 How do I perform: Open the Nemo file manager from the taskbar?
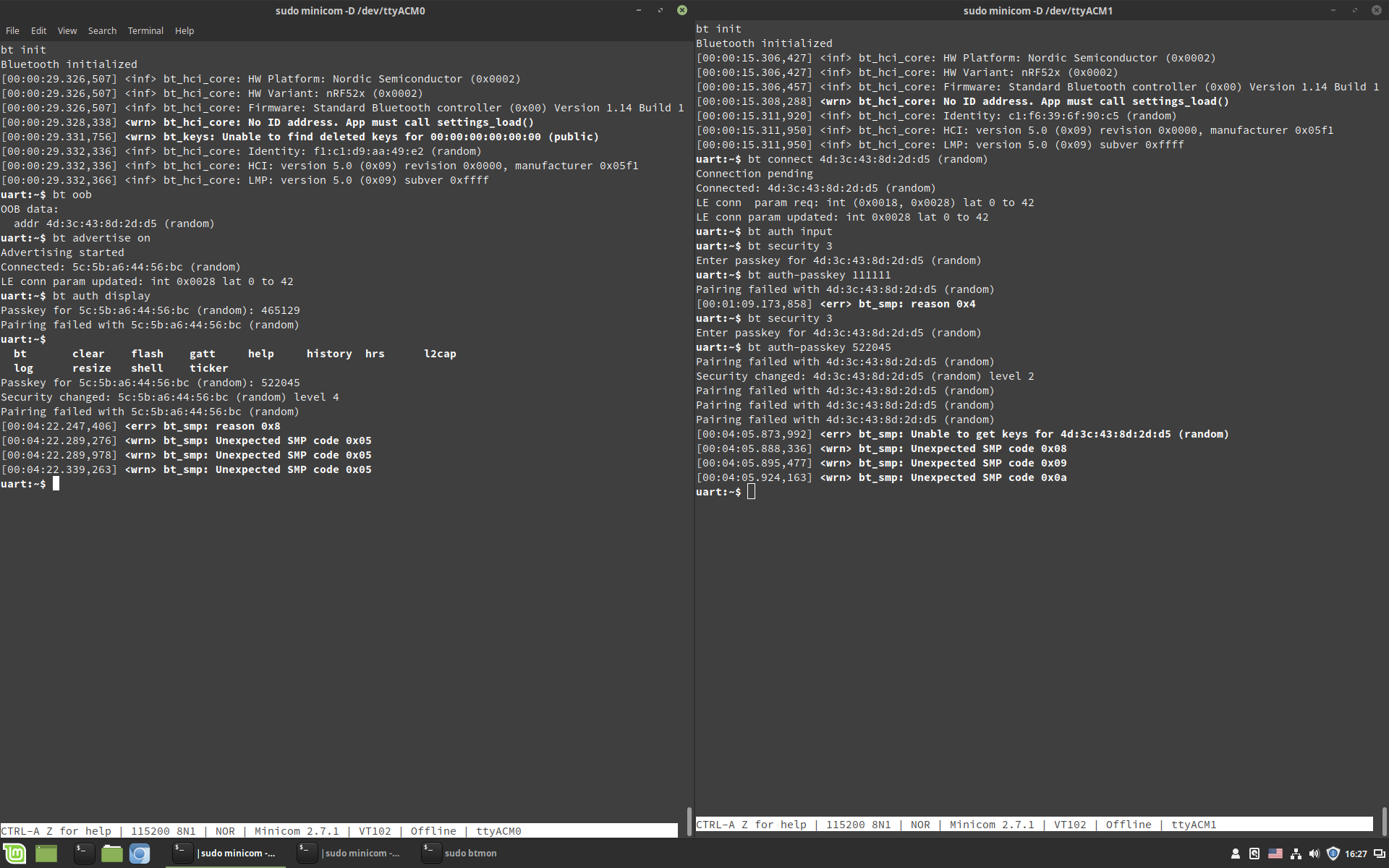(x=111, y=854)
